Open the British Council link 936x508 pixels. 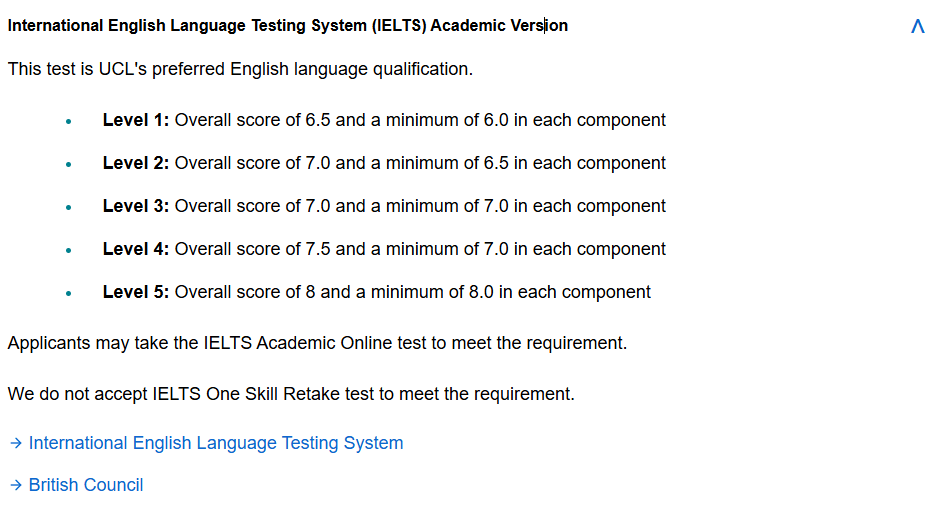86,485
